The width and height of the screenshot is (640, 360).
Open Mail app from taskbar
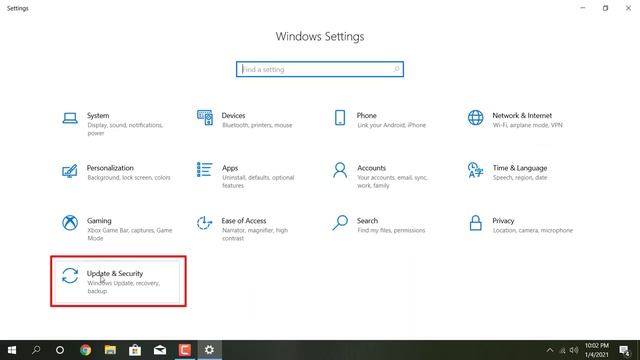point(160,350)
